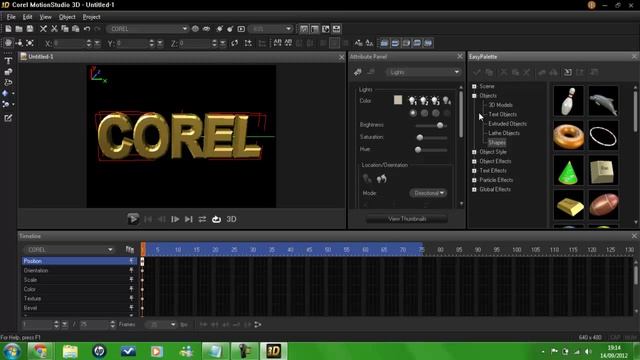
Task: Select 3D Models in EasyPalette tree
Action: [x=500, y=105]
